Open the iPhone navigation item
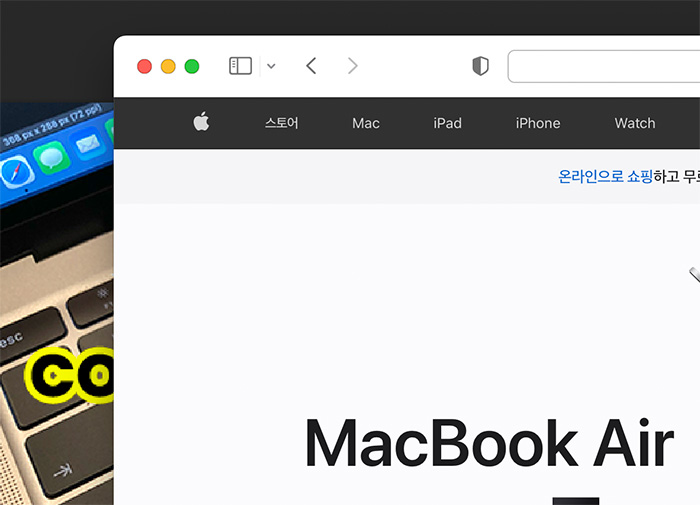The image size is (700, 505). tap(538, 123)
